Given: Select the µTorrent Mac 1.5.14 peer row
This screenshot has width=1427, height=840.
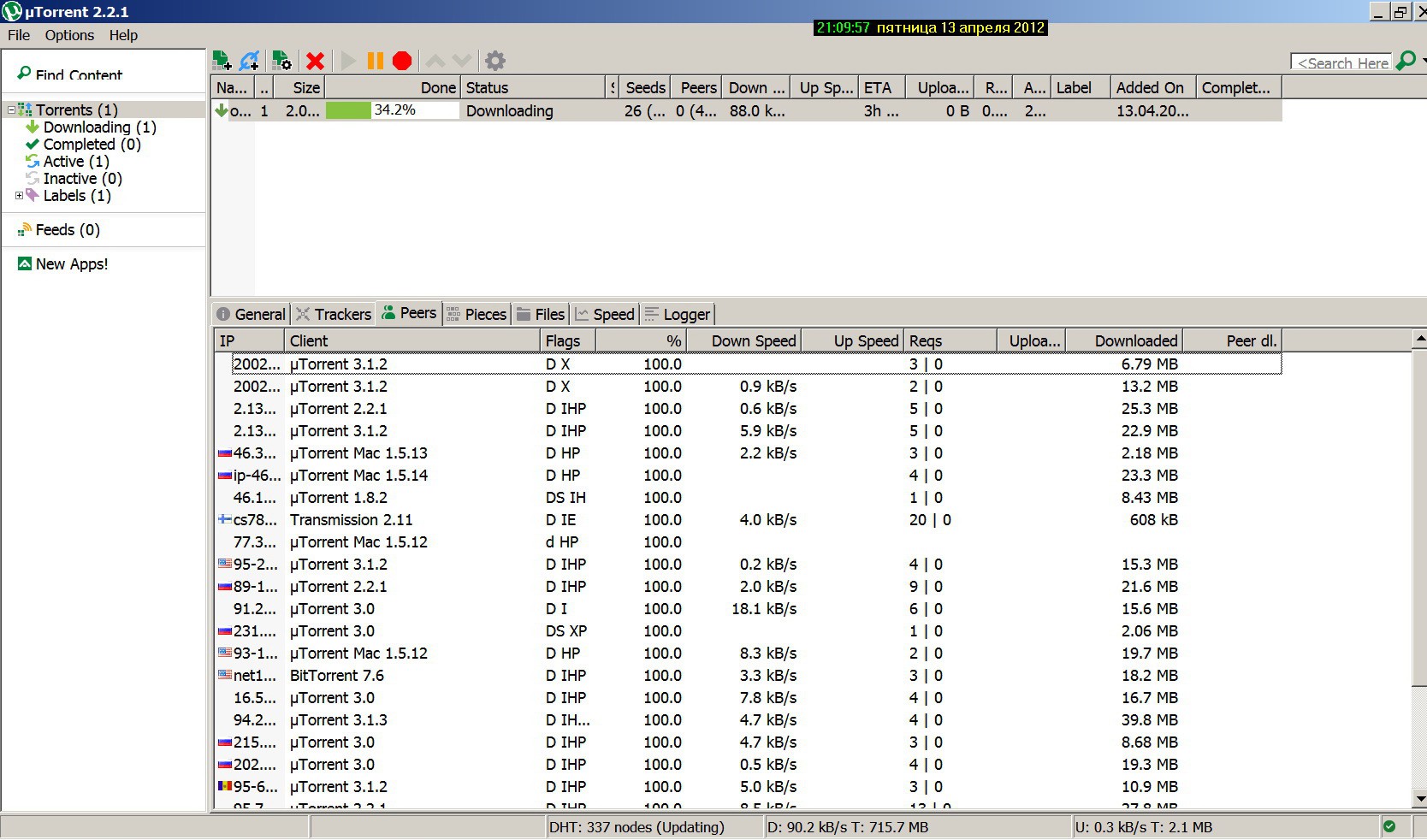Looking at the screenshot, I should 748,475.
